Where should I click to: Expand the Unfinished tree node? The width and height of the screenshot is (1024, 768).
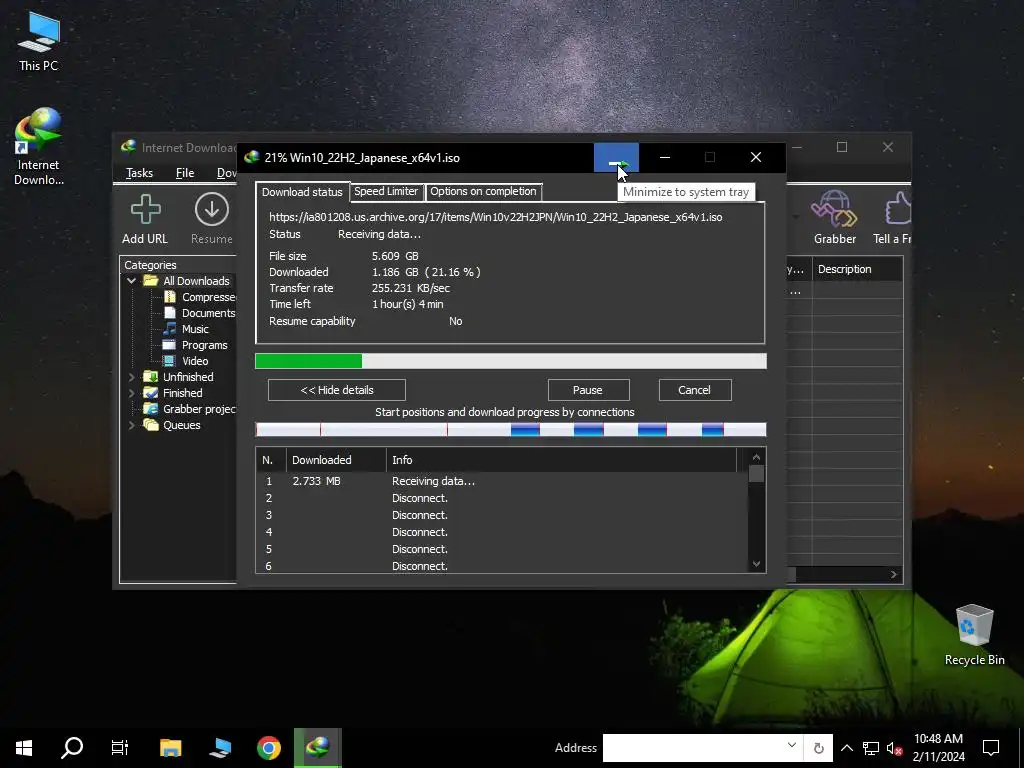pyautogui.click(x=131, y=377)
